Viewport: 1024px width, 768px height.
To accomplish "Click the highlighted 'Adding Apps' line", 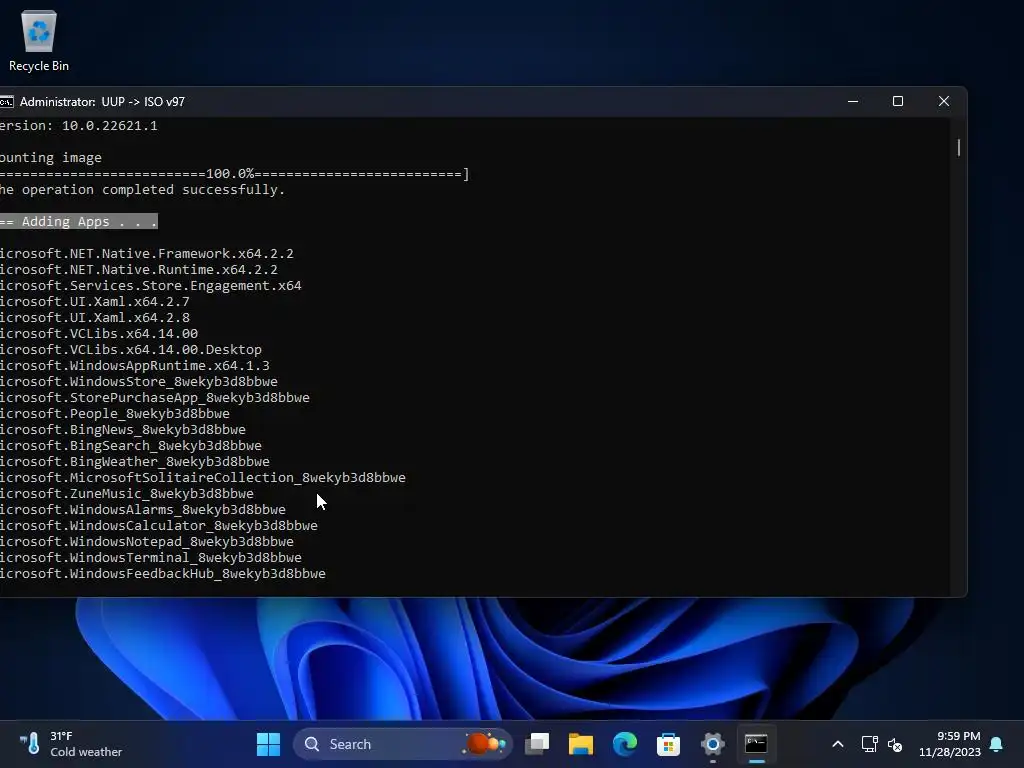I will (x=79, y=221).
